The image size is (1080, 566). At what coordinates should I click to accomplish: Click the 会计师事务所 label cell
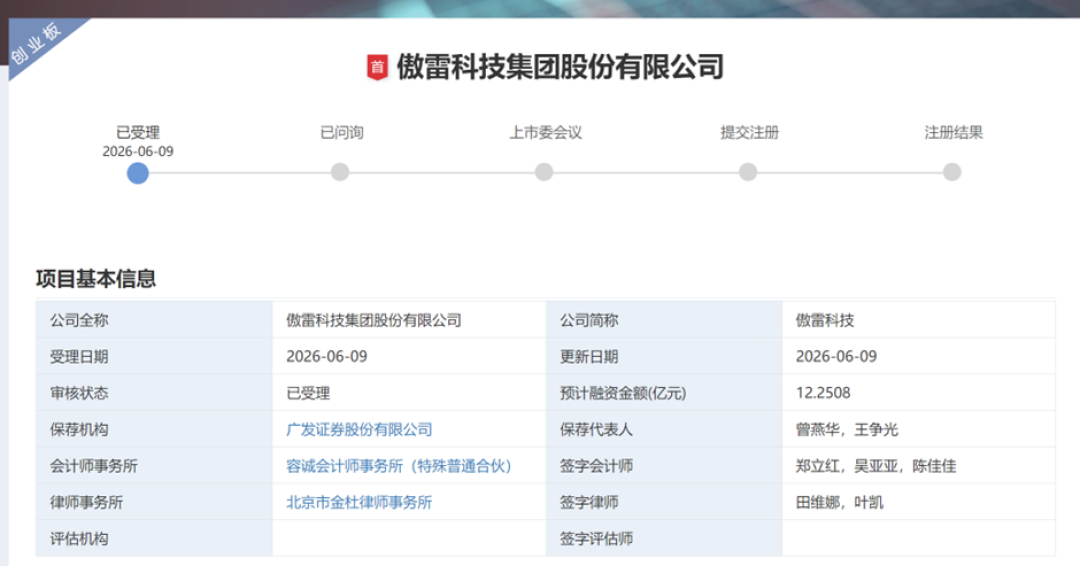154,466
